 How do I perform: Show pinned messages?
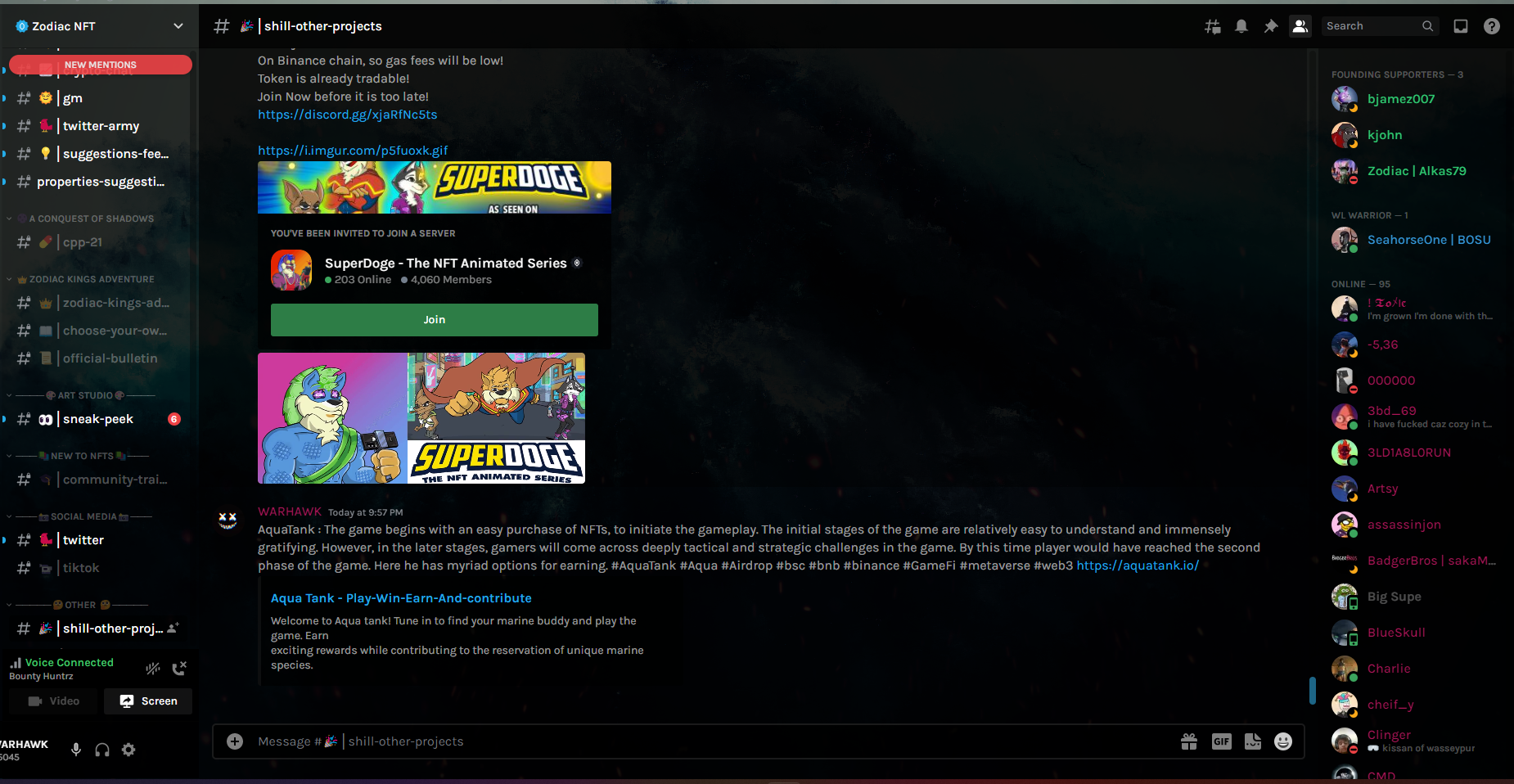coord(1270,26)
